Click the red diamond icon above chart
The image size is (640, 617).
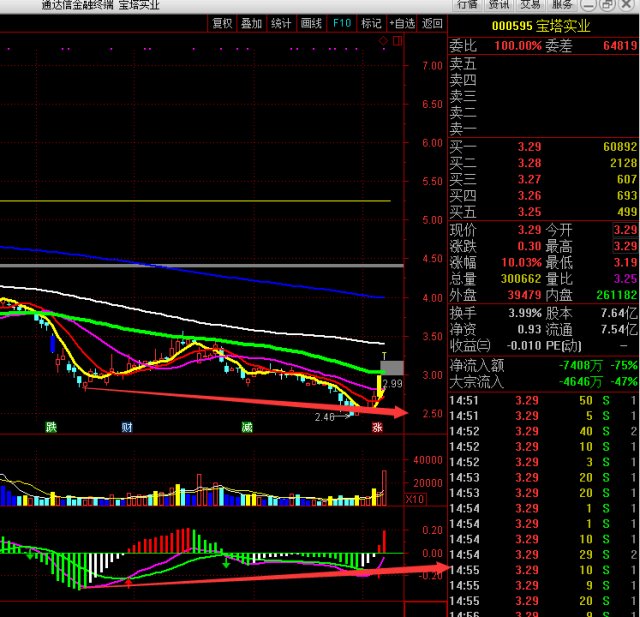pos(383,40)
